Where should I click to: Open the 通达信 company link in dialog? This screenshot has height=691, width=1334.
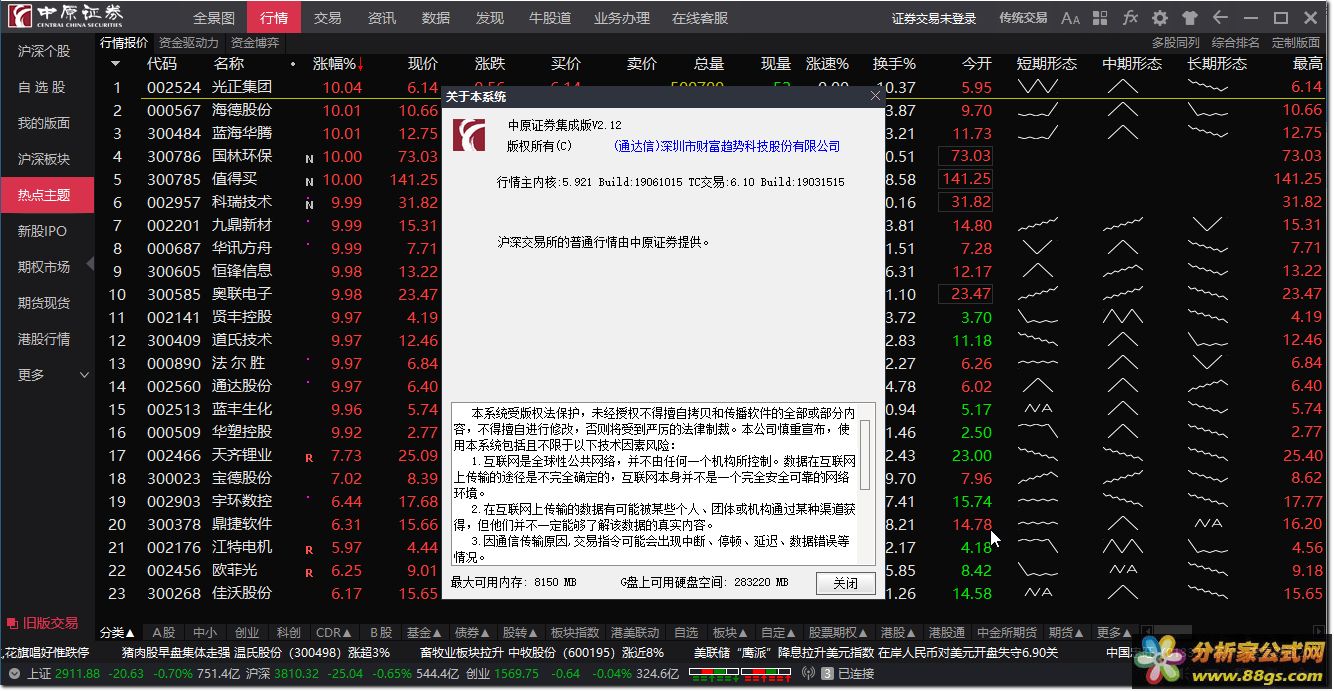coord(726,146)
